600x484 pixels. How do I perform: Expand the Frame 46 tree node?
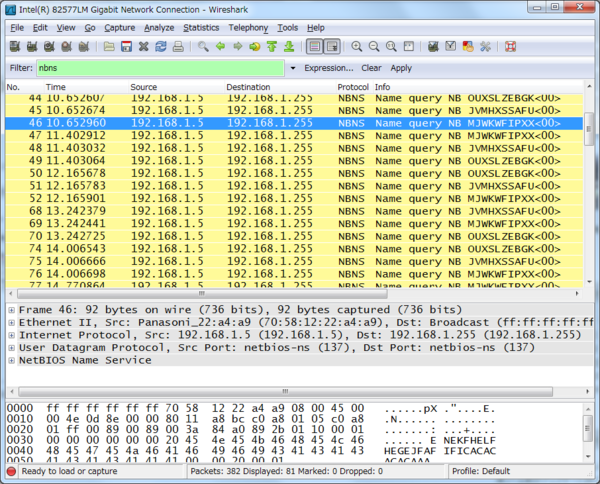click(11, 310)
